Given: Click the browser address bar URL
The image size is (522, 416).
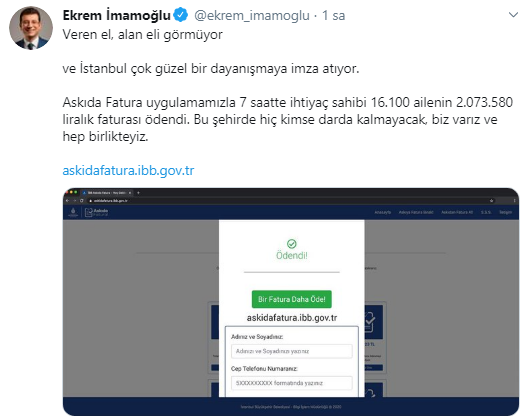Looking at the screenshot, I should point(110,201).
